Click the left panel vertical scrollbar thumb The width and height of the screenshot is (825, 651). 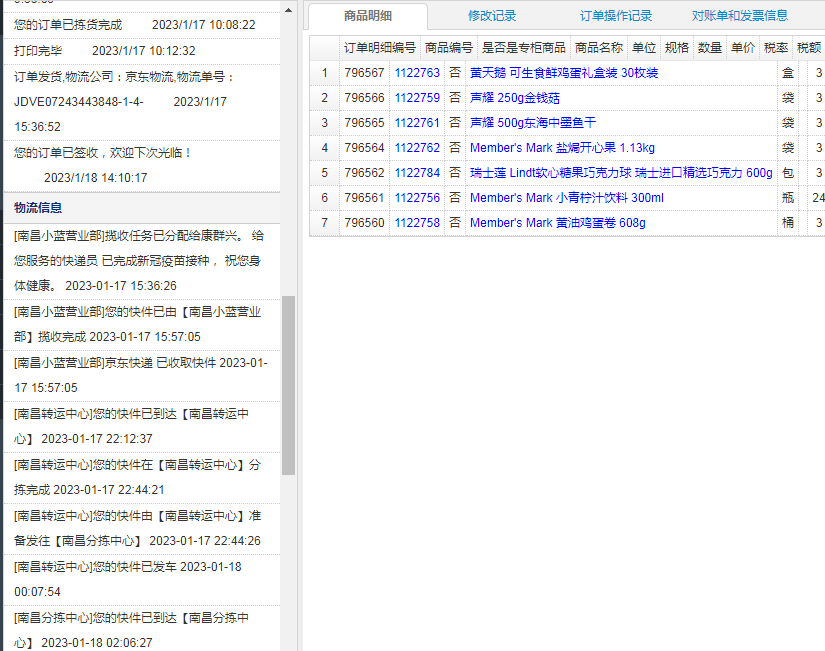coord(288,385)
